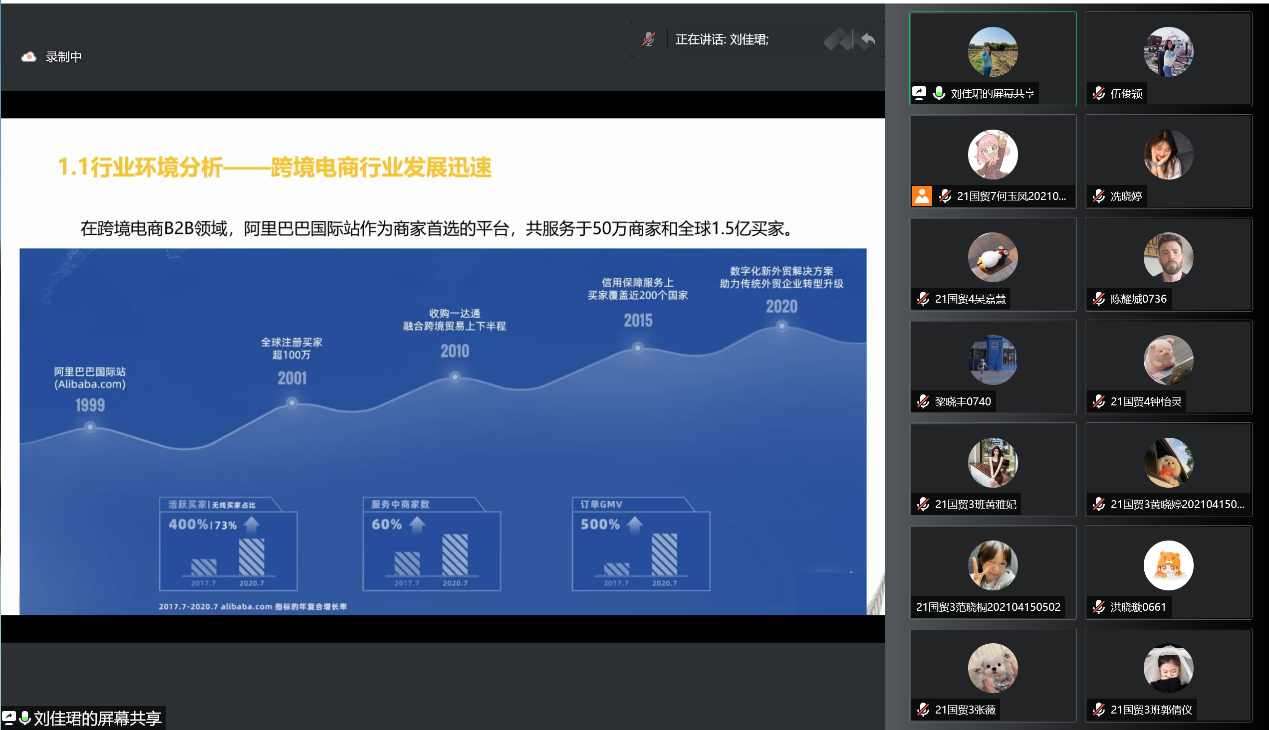Click the orange person icon on 21国贸7何玉凤 tile
The height and width of the screenshot is (730, 1269).
pos(921,196)
